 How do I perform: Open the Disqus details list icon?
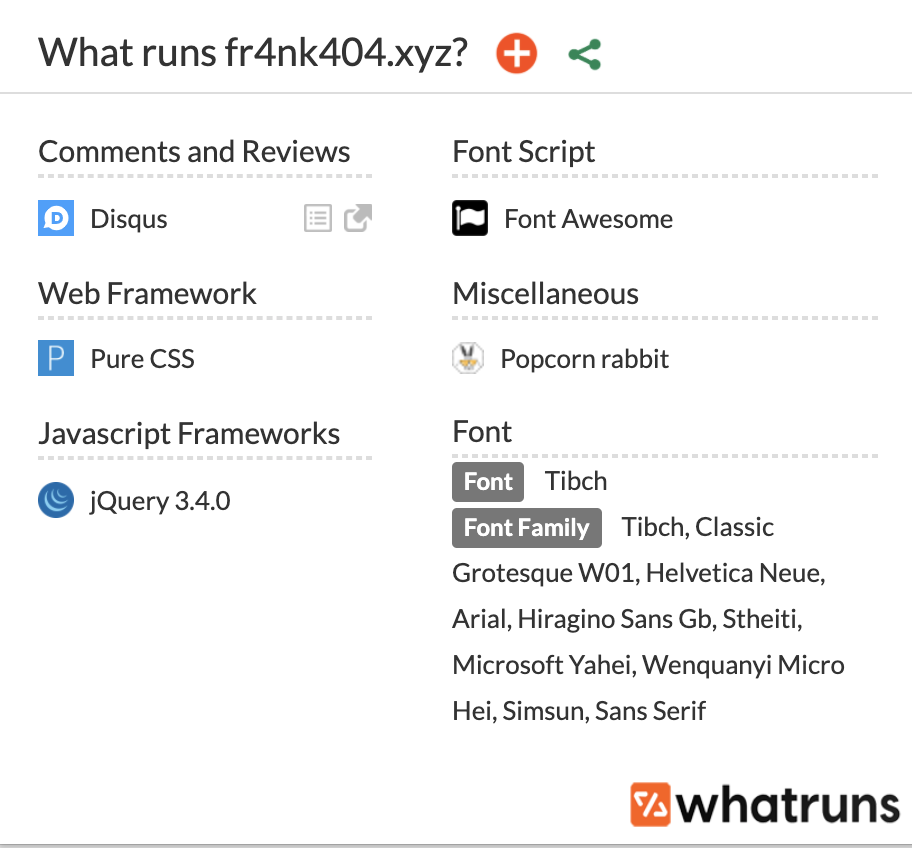point(318,218)
